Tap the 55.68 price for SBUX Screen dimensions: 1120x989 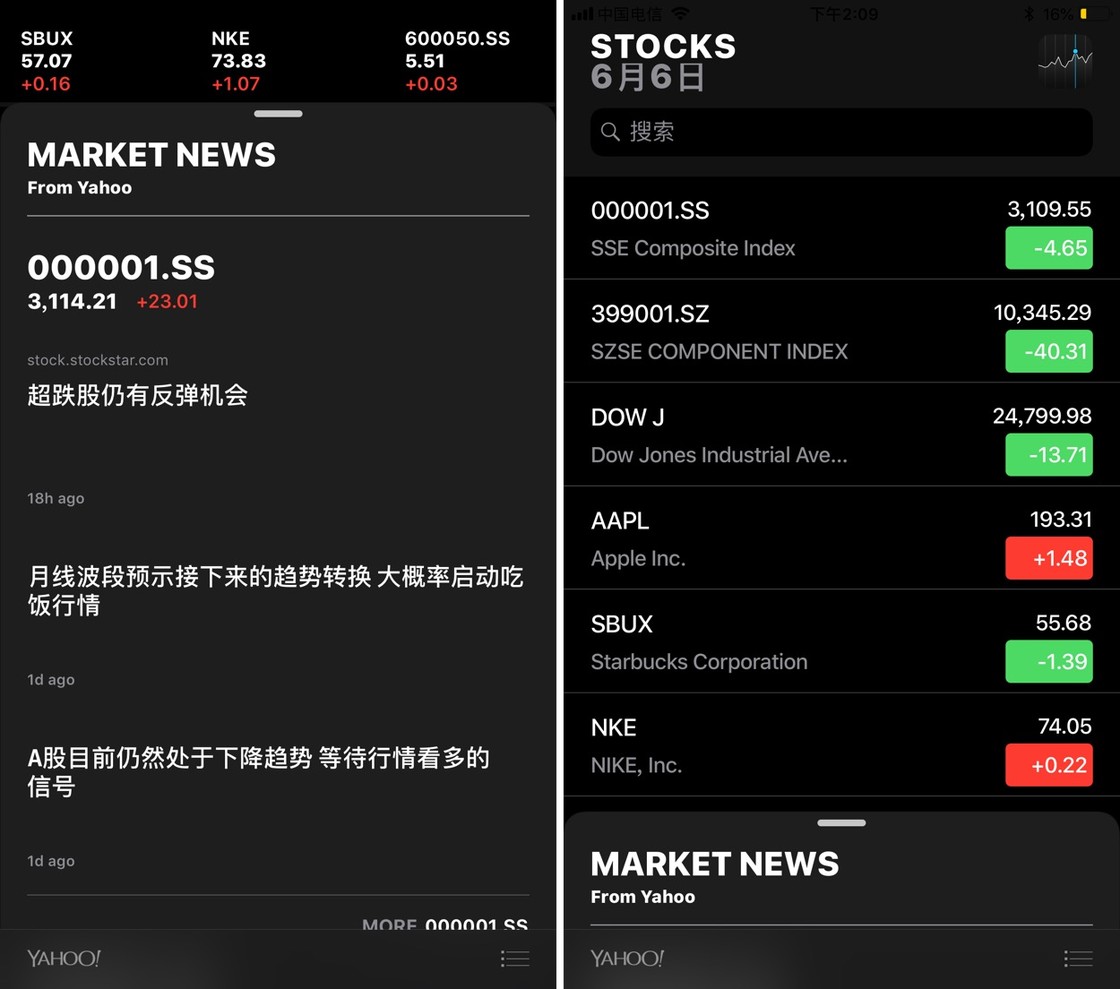pos(1064,623)
